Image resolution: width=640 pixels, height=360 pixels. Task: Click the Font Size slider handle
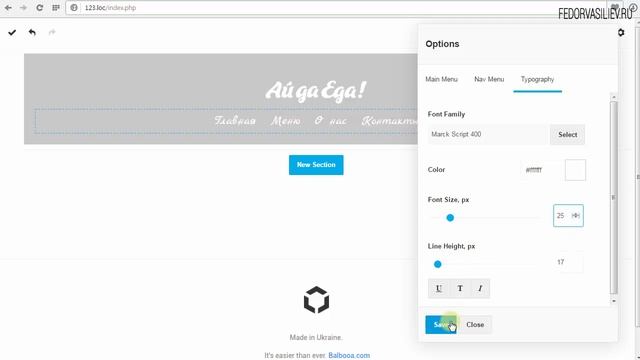point(450,218)
